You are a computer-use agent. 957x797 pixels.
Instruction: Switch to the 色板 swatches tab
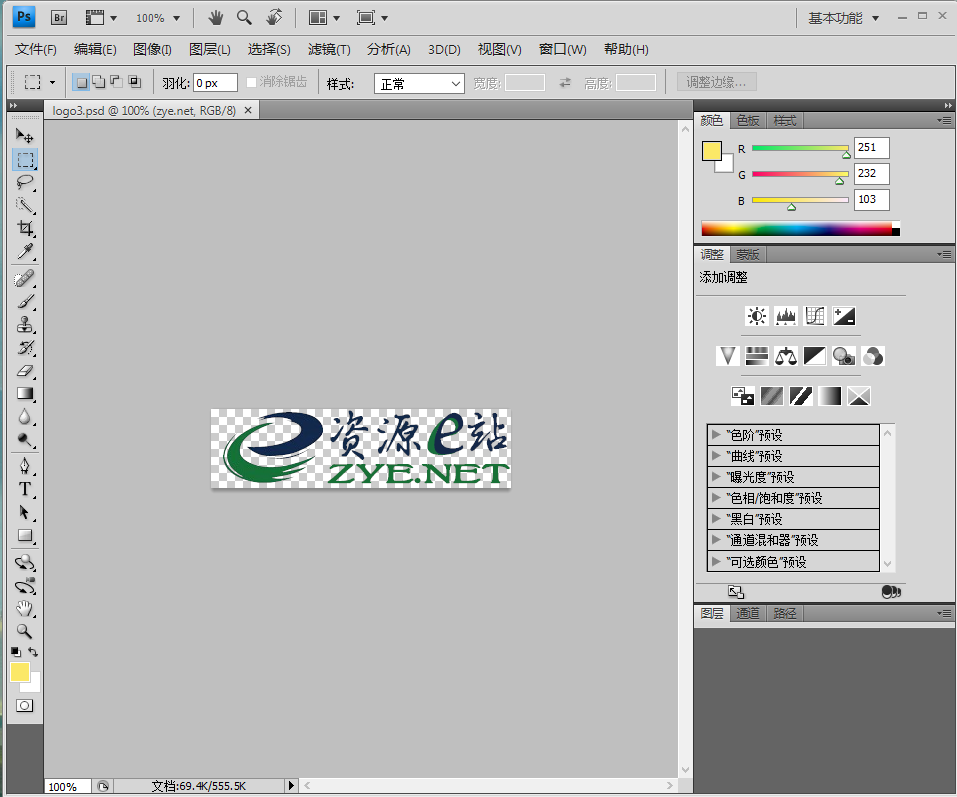747,121
